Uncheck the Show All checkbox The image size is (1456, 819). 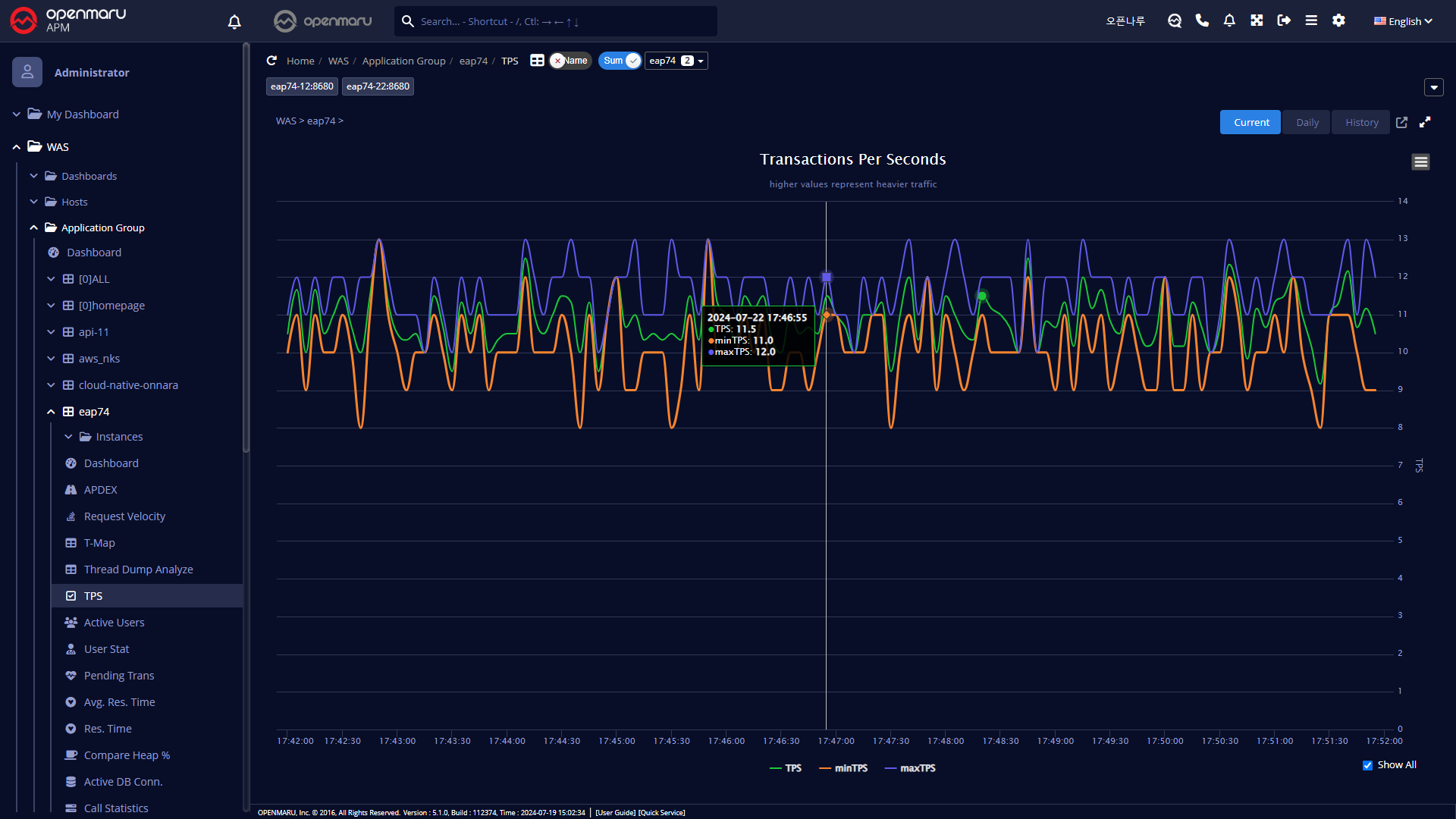pyautogui.click(x=1367, y=765)
